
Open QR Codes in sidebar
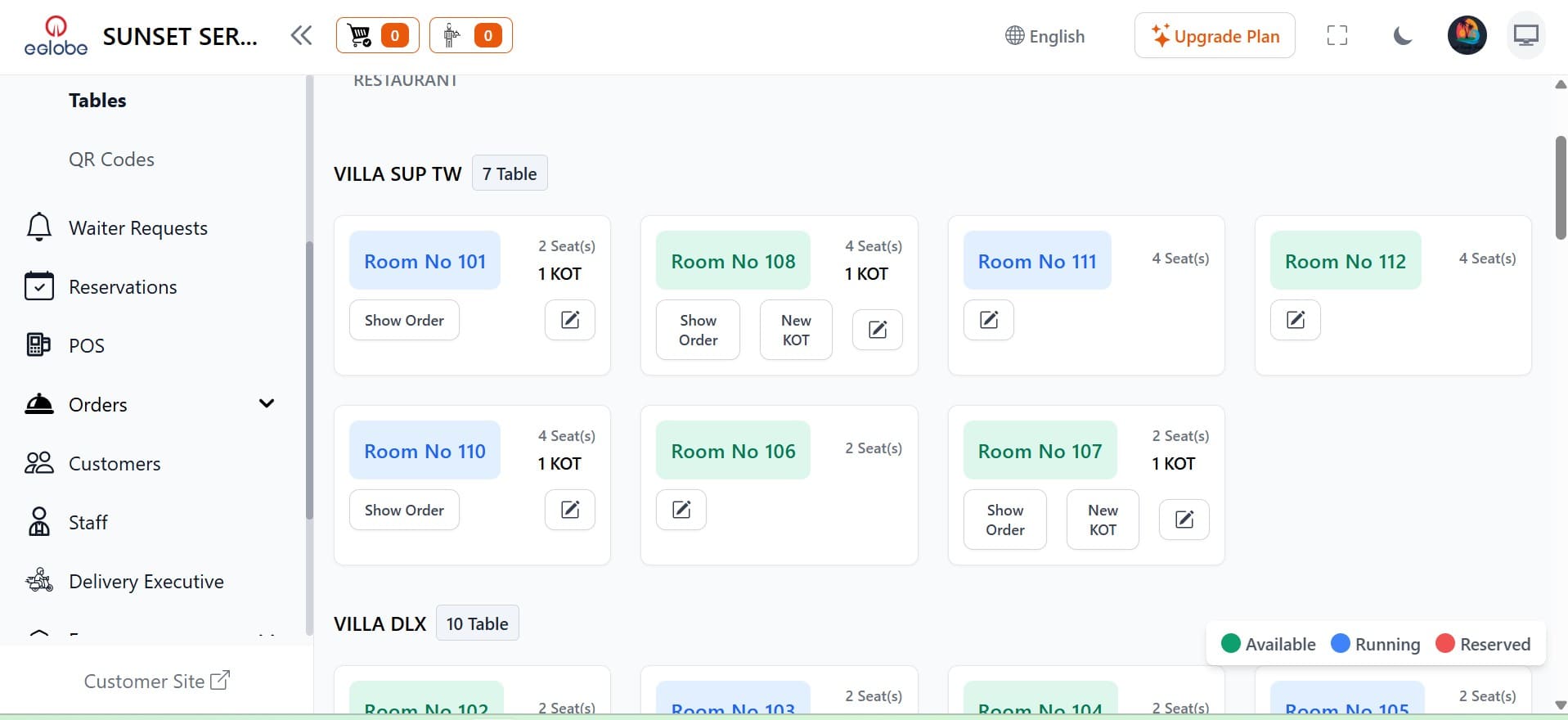click(111, 160)
